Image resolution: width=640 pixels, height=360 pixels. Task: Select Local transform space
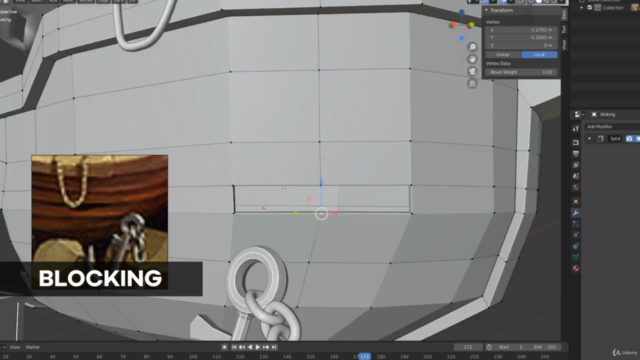click(539, 55)
